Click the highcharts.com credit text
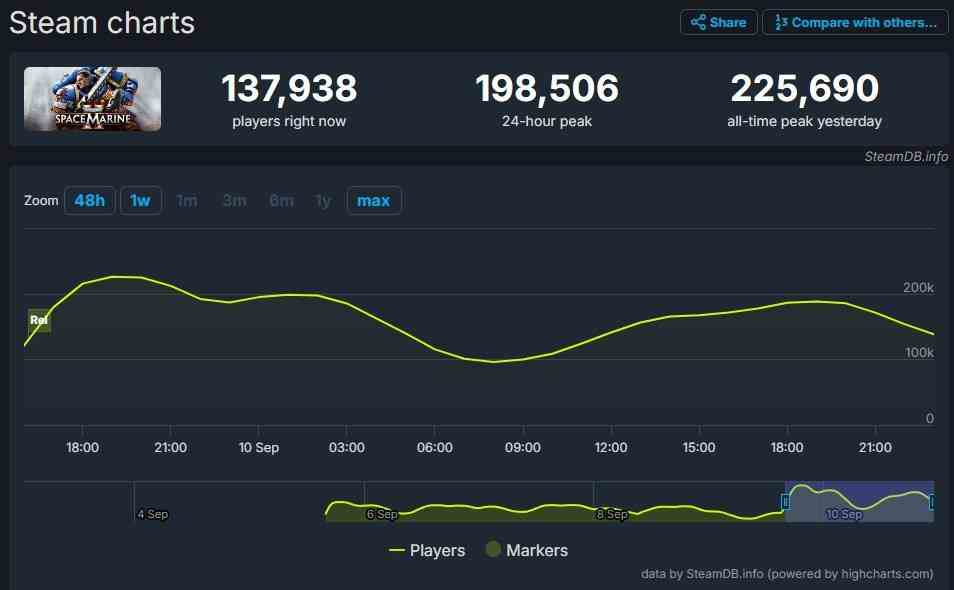Viewport: 954px width, 590px height. (x=886, y=574)
